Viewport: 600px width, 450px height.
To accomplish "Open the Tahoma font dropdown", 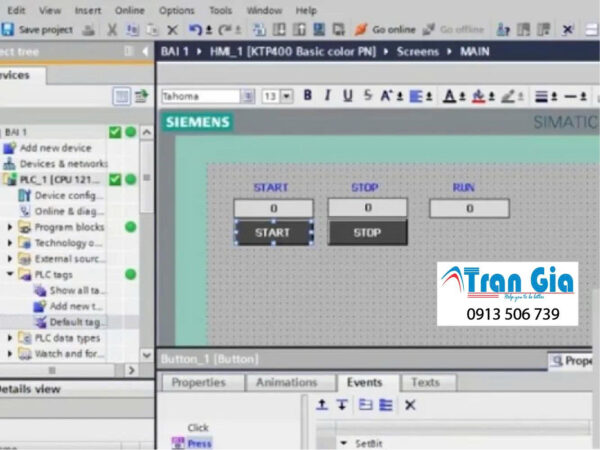I will [x=247, y=97].
